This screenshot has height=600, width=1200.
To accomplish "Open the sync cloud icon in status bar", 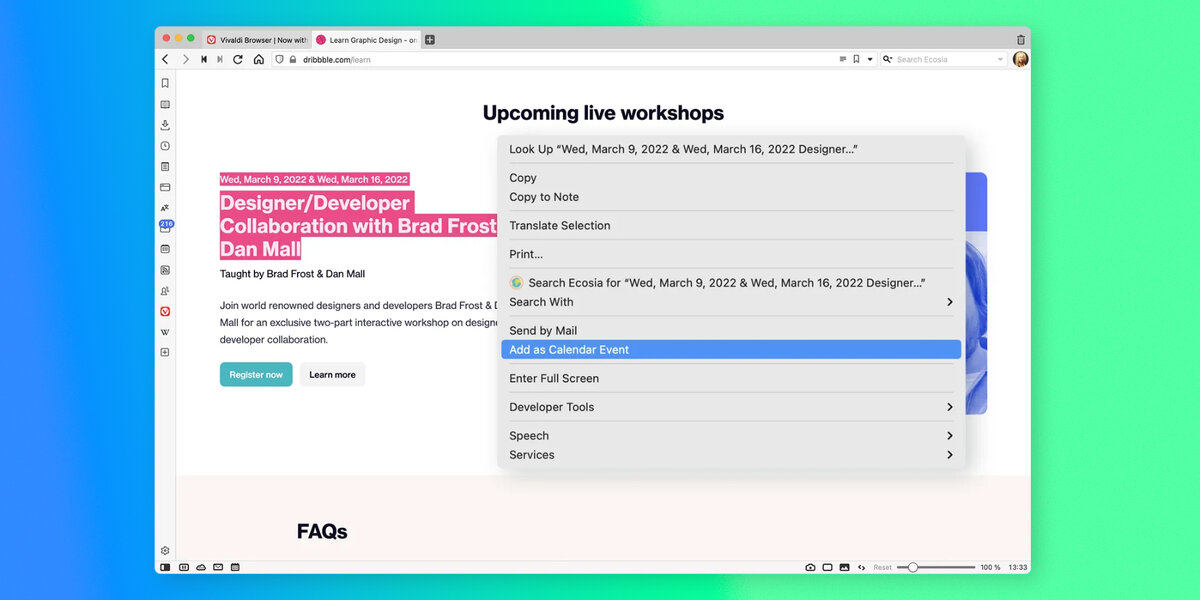I will (201, 567).
